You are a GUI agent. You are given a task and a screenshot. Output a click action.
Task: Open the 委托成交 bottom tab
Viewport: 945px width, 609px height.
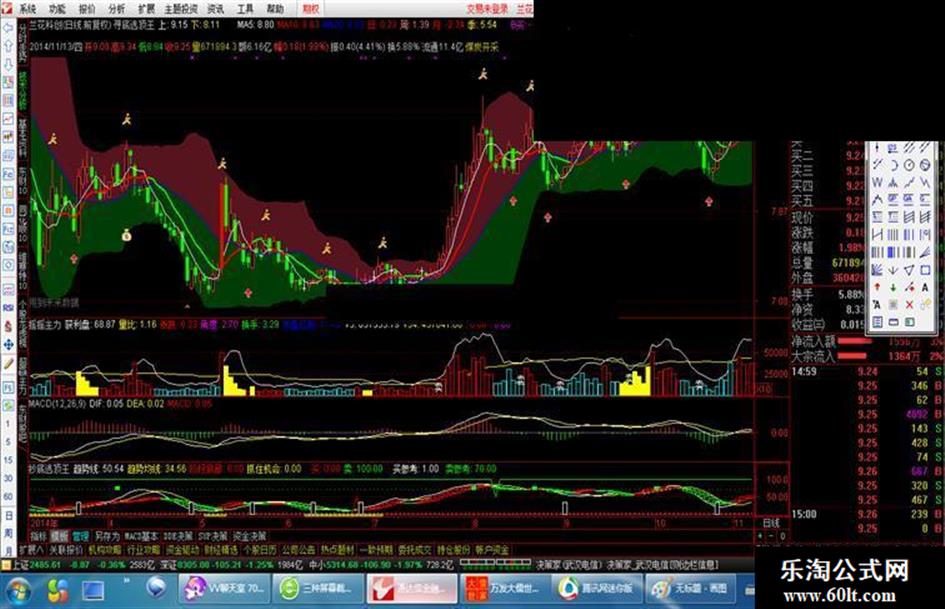[415, 550]
